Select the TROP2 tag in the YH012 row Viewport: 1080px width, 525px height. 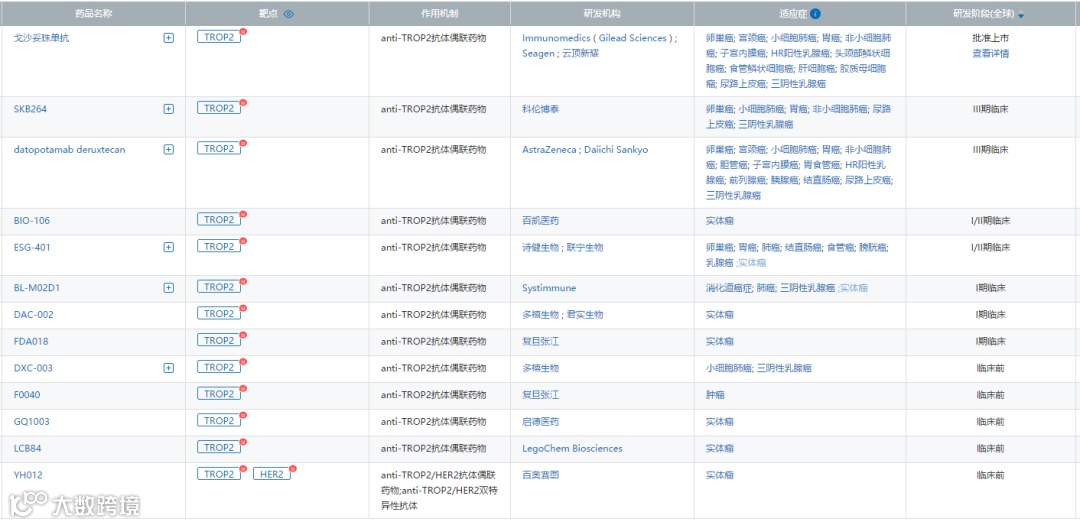point(219,474)
